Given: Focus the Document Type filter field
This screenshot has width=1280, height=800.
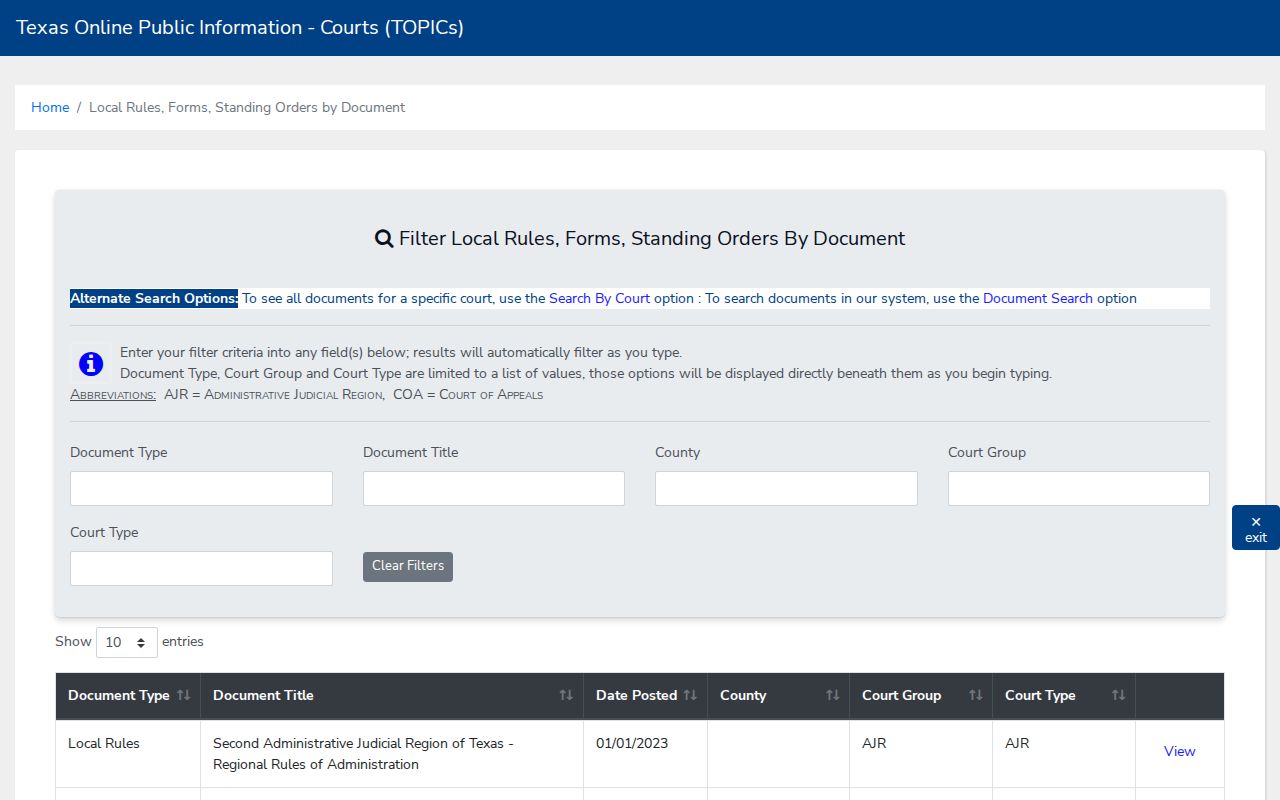Looking at the screenshot, I should tap(201, 488).
